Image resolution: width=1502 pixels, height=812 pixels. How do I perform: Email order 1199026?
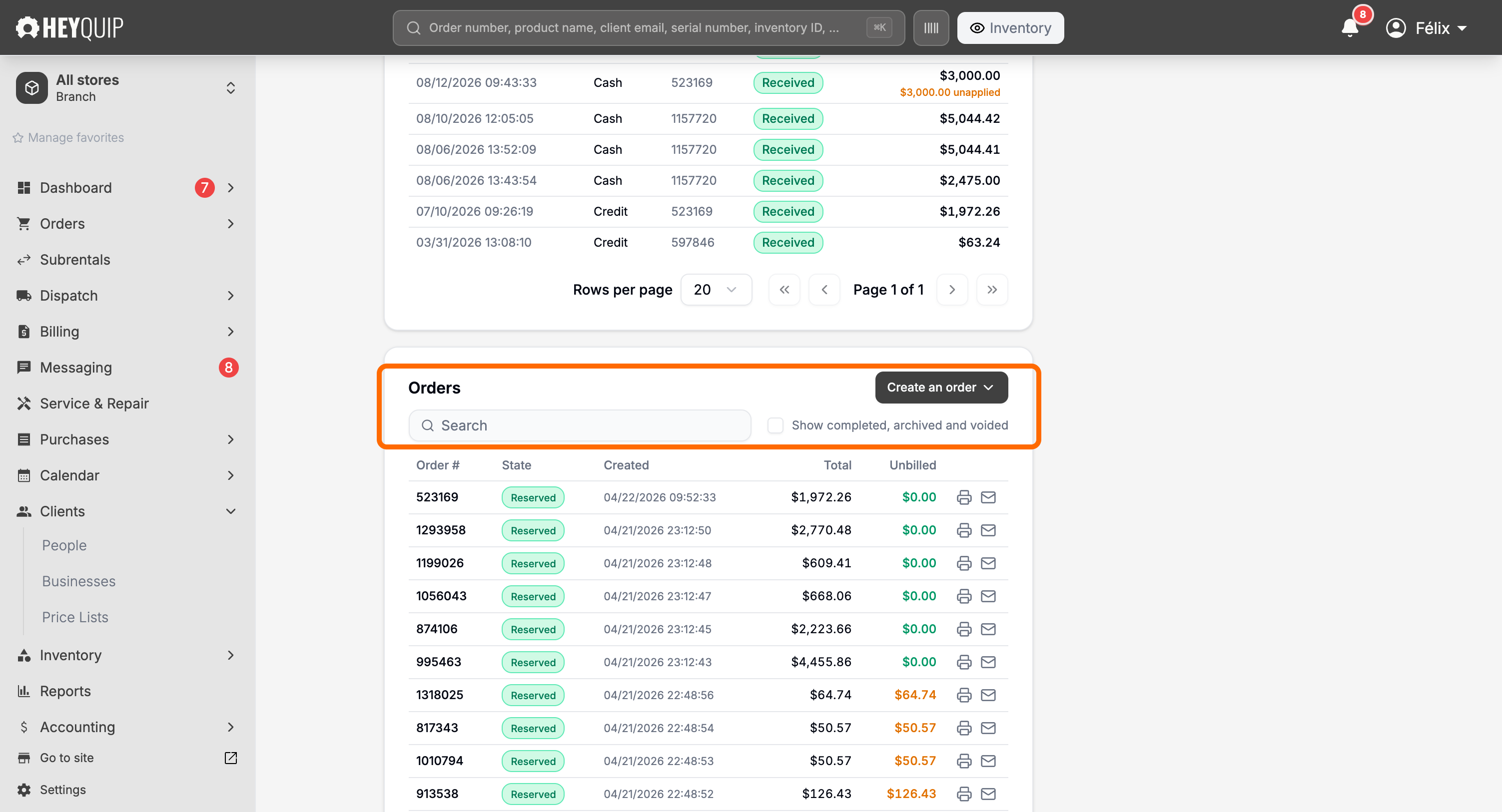[x=988, y=563]
